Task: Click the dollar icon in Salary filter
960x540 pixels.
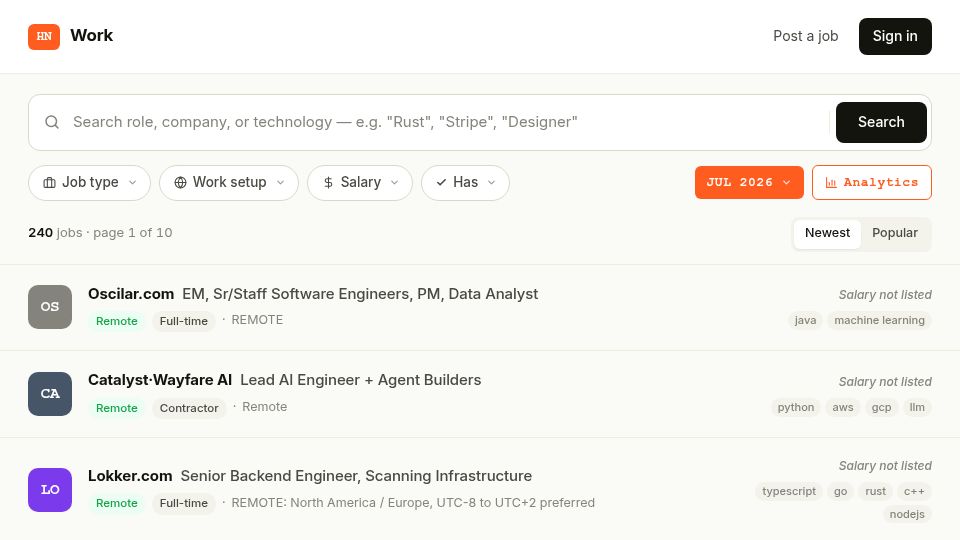Action: click(x=328, y=182)
